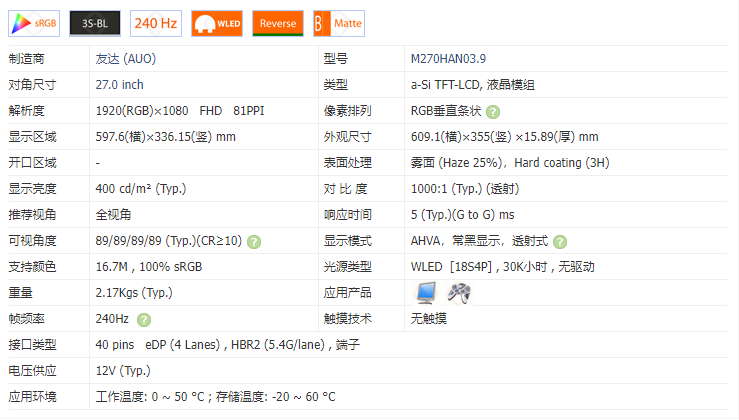Click the 81PPI value
The width and height of the screenshot is (739, 420).
[x=249, y=111]
